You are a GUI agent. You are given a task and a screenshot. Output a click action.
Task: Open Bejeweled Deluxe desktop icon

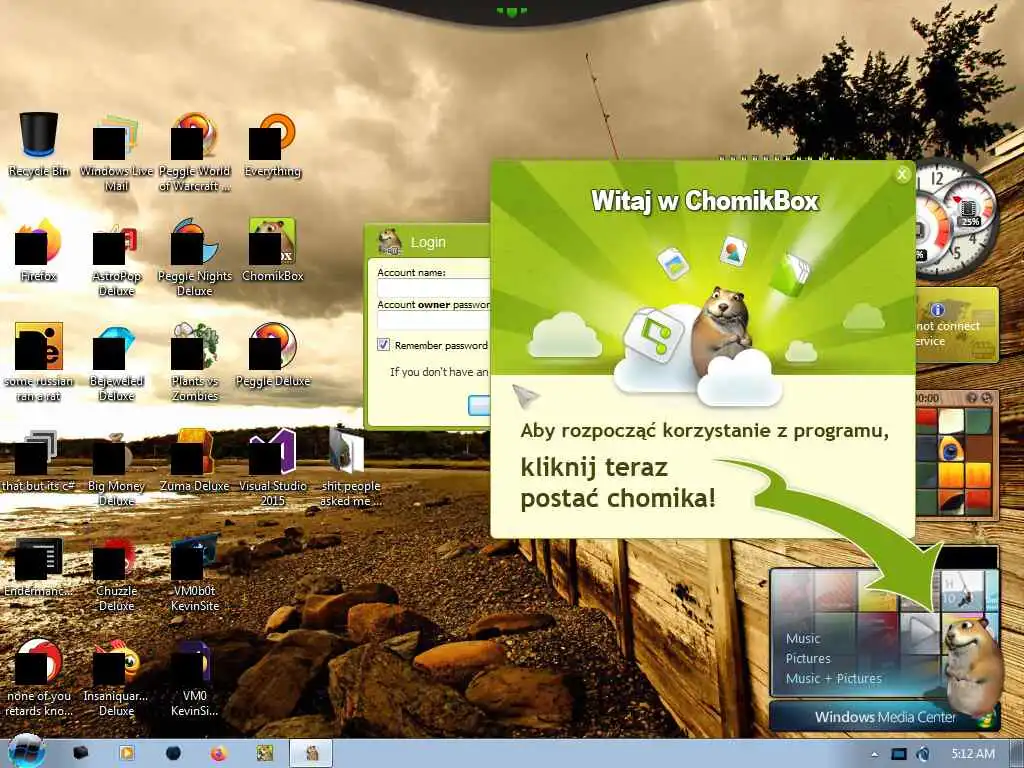click(116, 362)
